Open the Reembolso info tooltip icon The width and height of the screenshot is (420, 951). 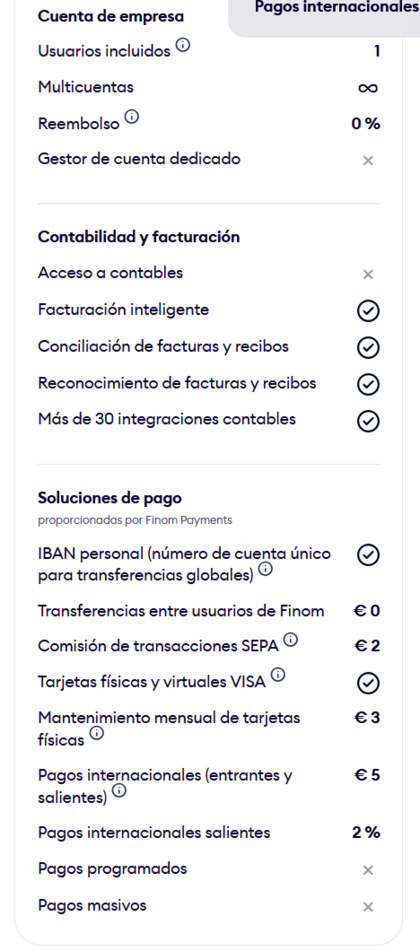[x=133, y=117]
